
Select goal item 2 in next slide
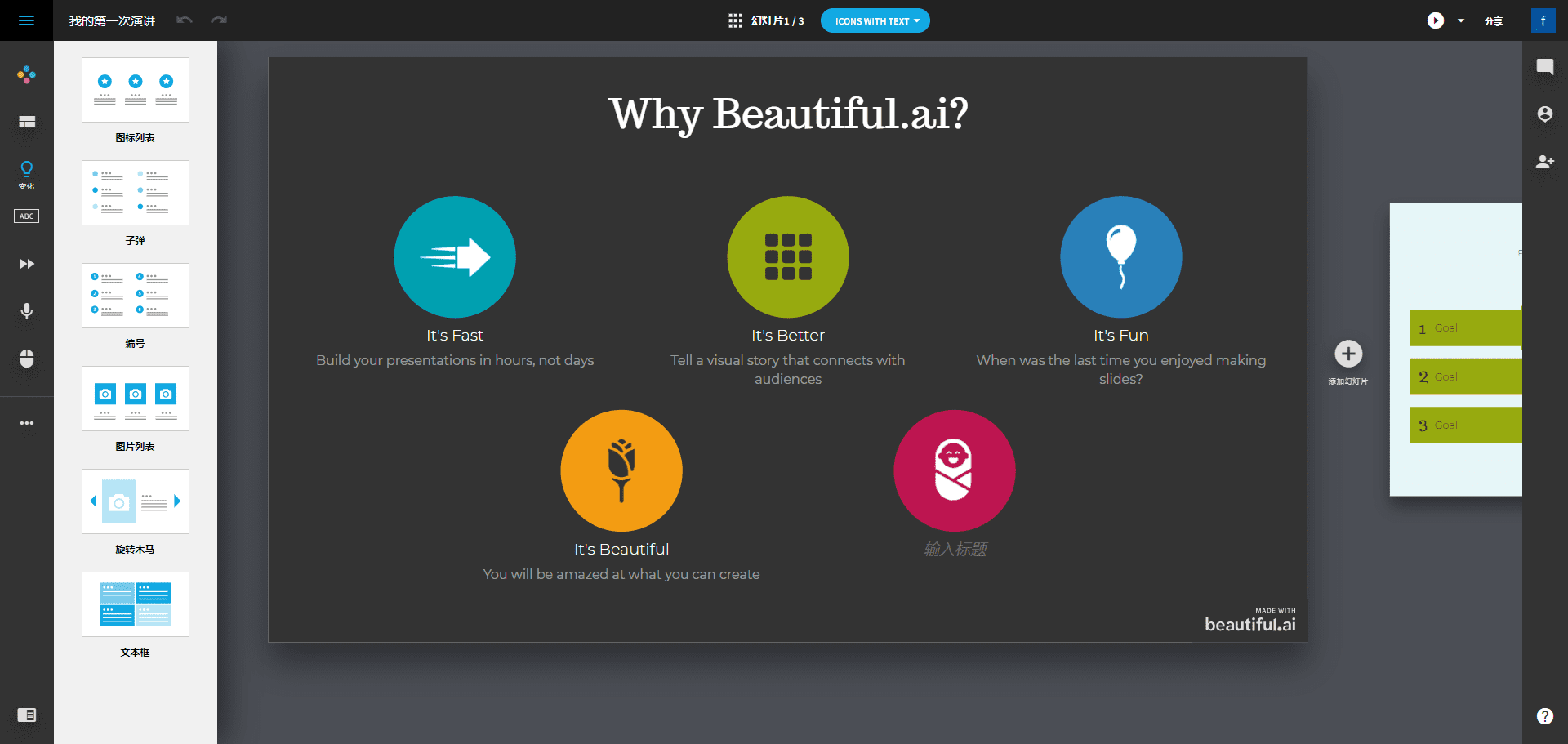pos(1466,376)
